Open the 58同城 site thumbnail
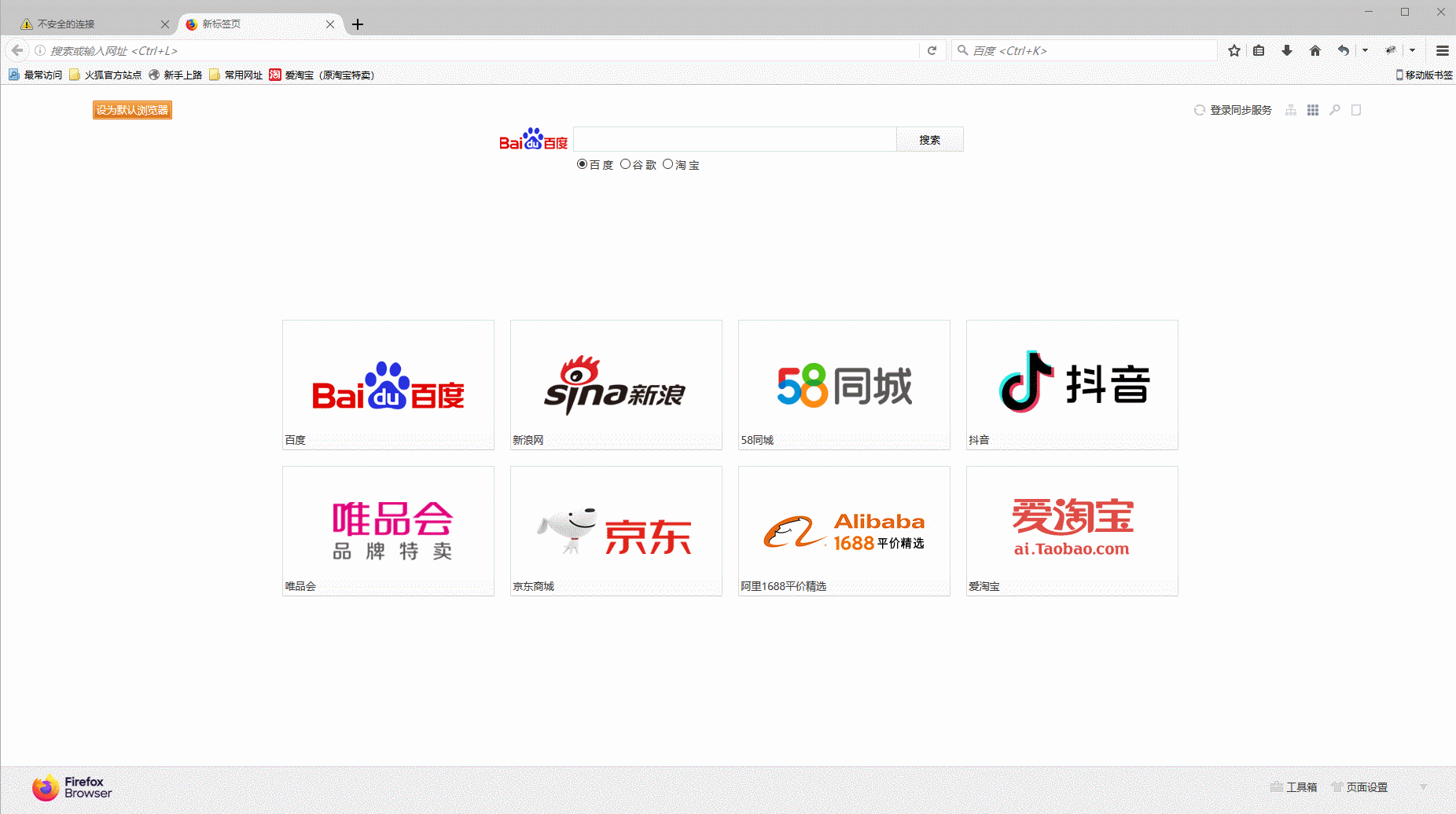1456x814 pixels. [x=844, y=385]
